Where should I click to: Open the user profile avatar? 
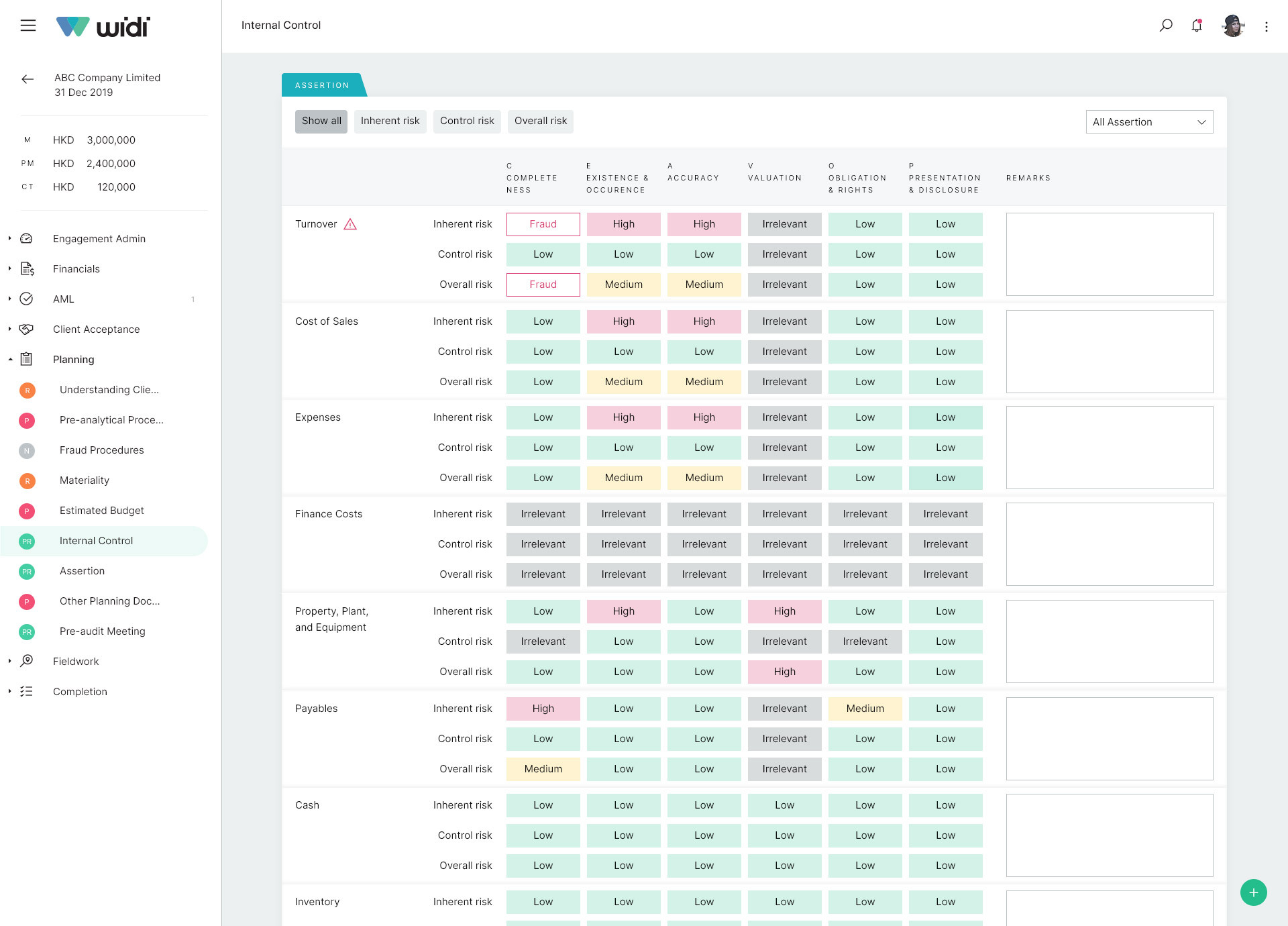(x=1233, y=25)
